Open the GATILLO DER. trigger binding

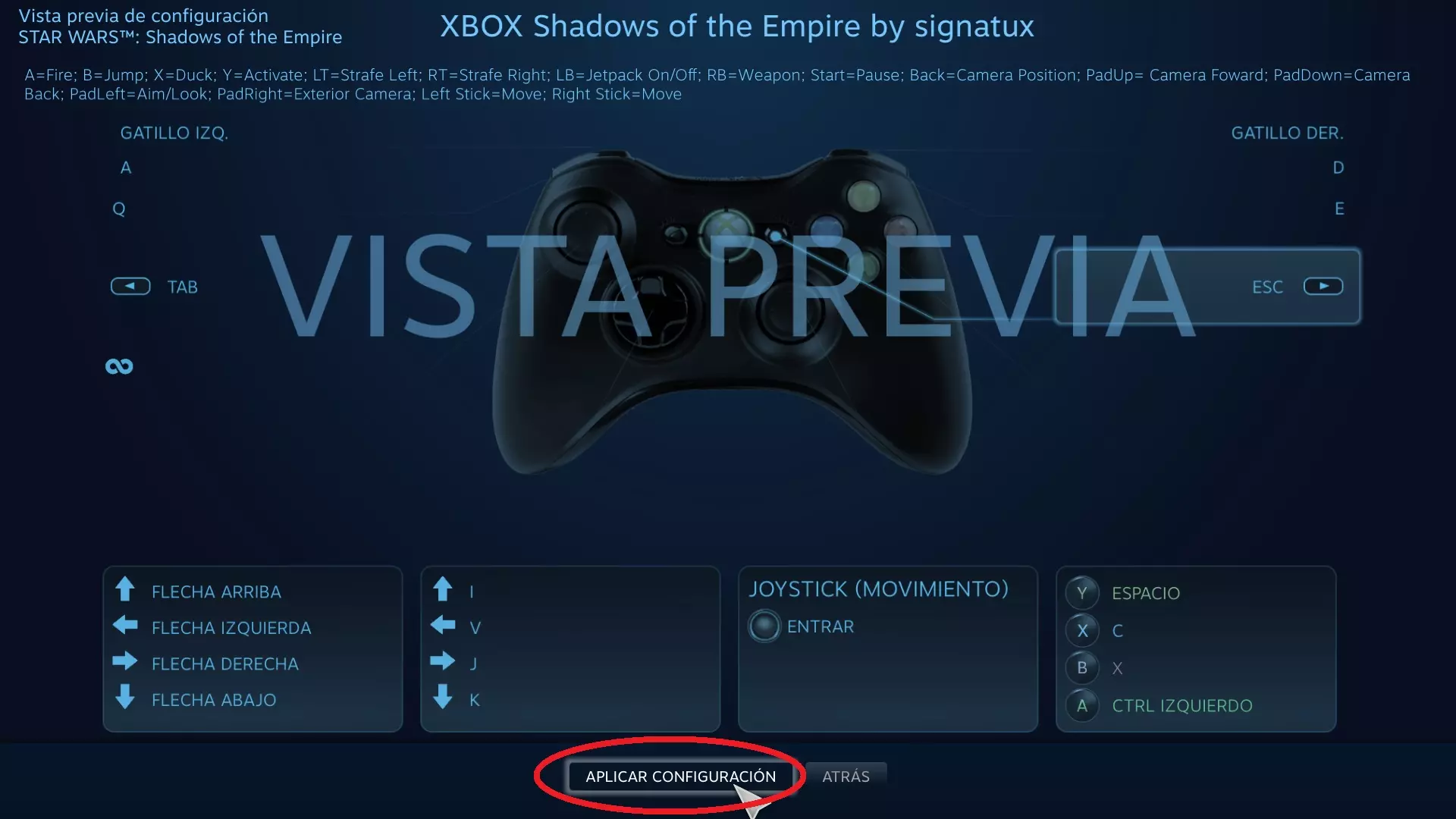[1287, 133]
